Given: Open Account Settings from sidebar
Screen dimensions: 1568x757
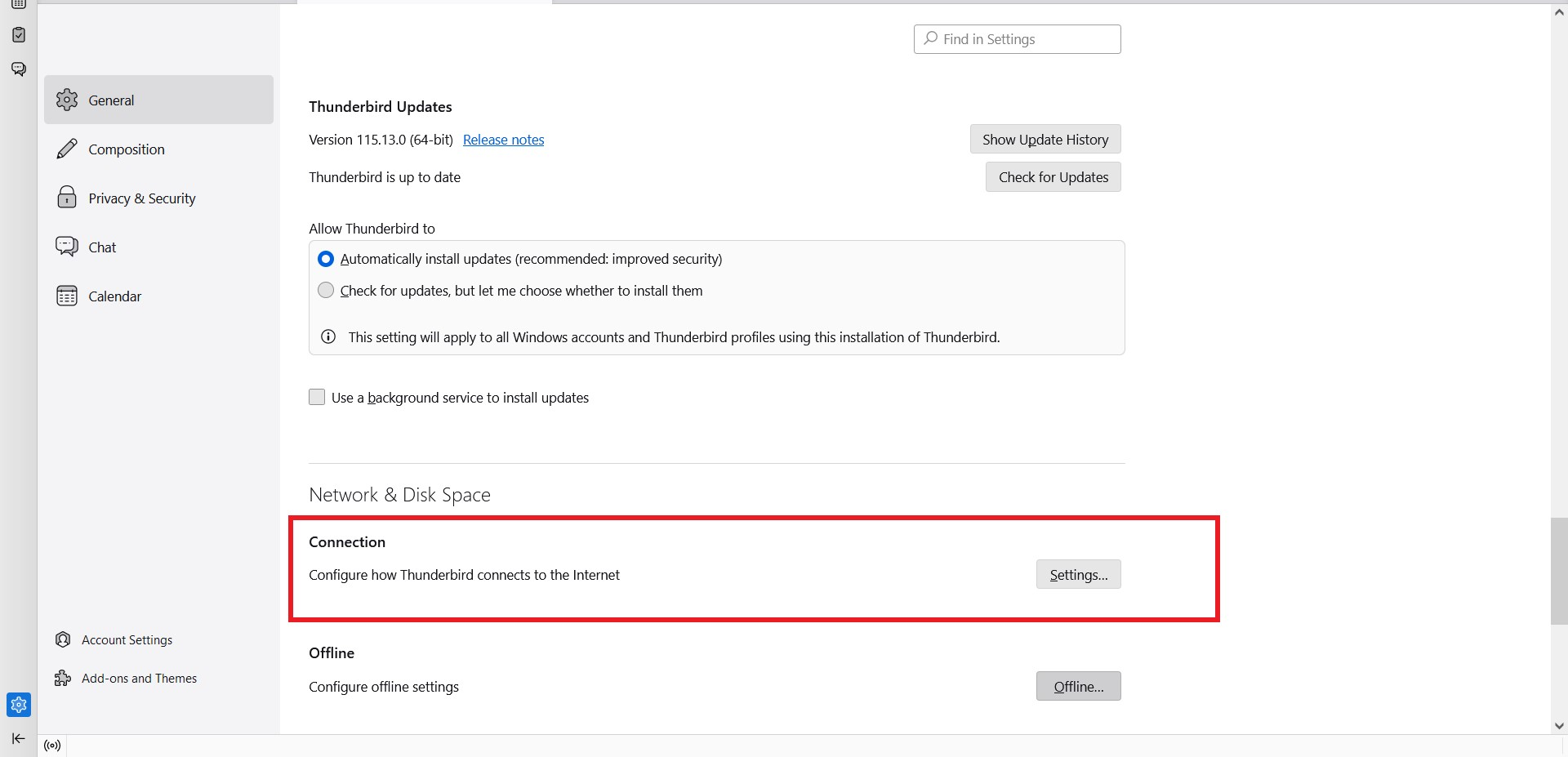Looking at the screenshot, I should coord(127,640).
